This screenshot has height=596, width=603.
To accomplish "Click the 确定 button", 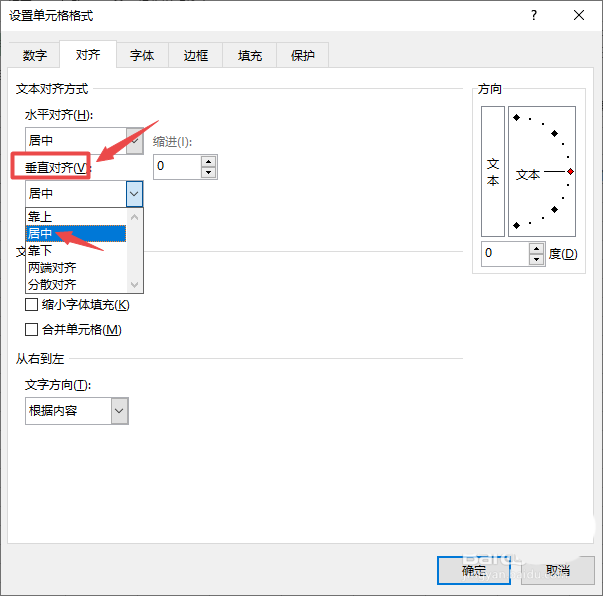I will click(x=474, y=570).
